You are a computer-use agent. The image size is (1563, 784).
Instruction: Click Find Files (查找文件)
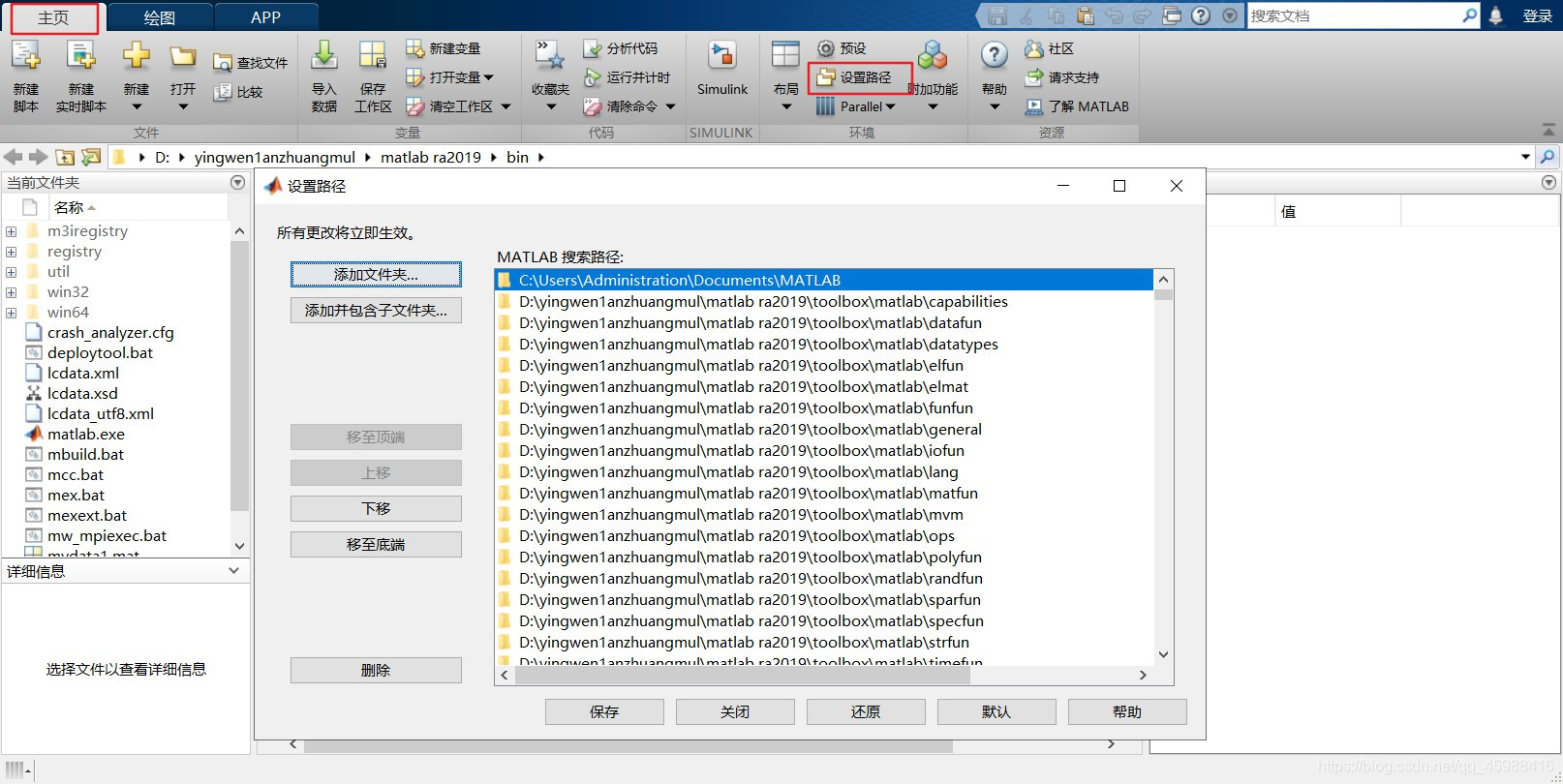click(250, 63)
